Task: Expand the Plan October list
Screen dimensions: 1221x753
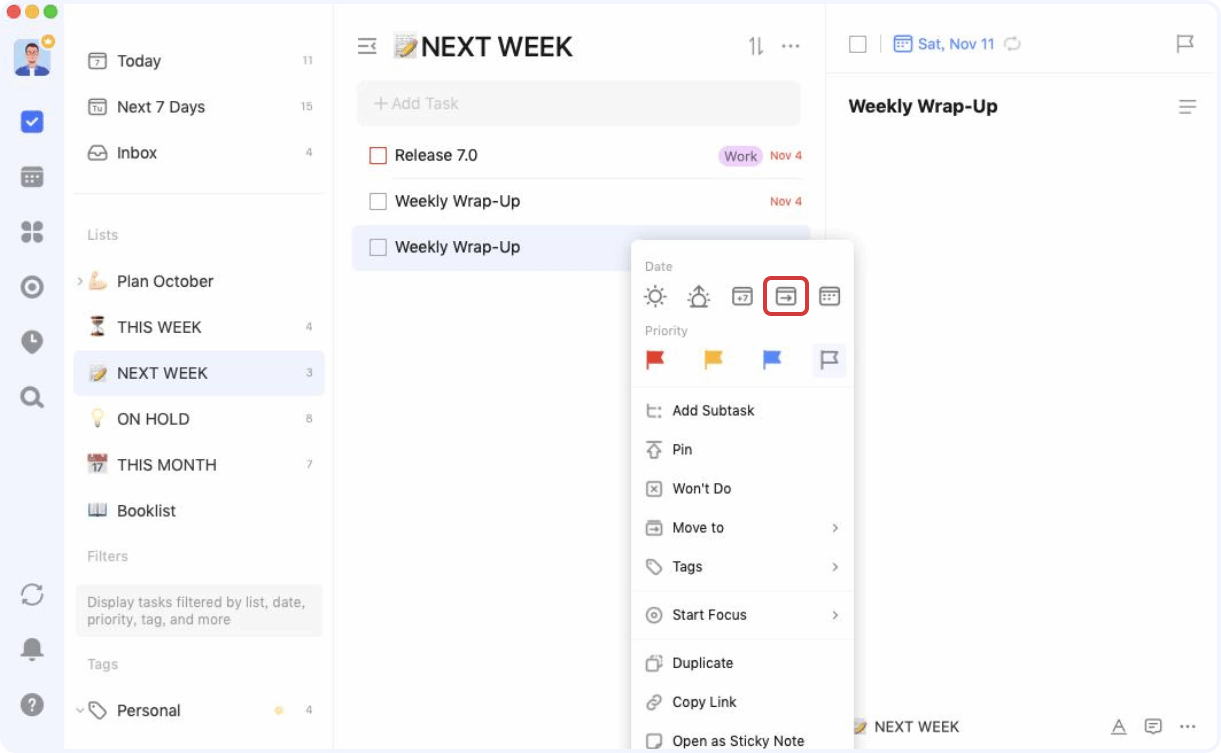Action: (x=80, y=281)
